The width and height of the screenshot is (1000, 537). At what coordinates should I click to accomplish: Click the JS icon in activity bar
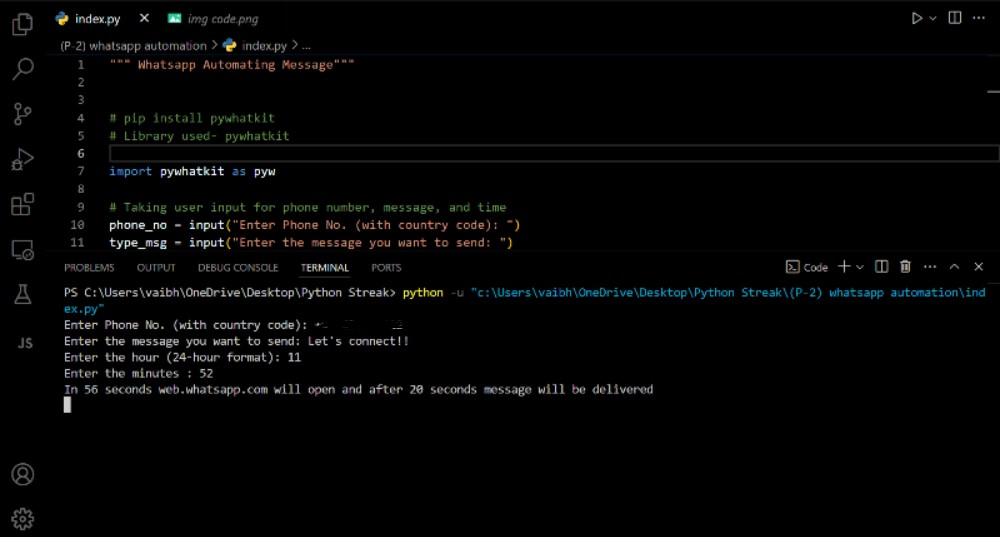[25, 344]
